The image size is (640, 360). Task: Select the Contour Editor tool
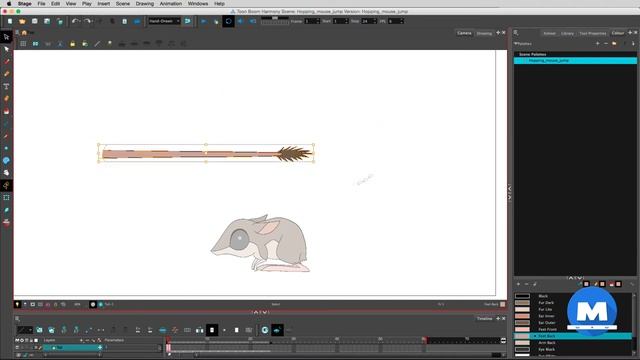pos(6,49)
